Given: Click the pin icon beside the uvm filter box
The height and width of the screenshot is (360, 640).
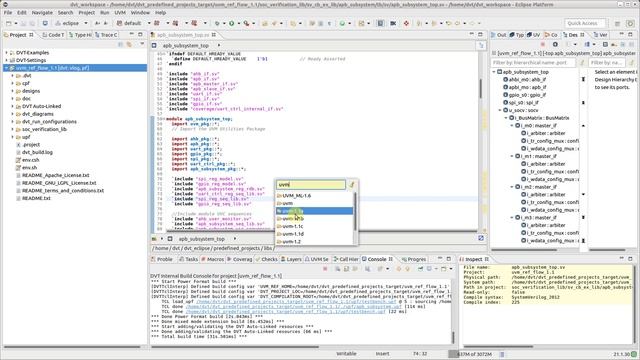Looking at the screenshot, I should [352, 185].
